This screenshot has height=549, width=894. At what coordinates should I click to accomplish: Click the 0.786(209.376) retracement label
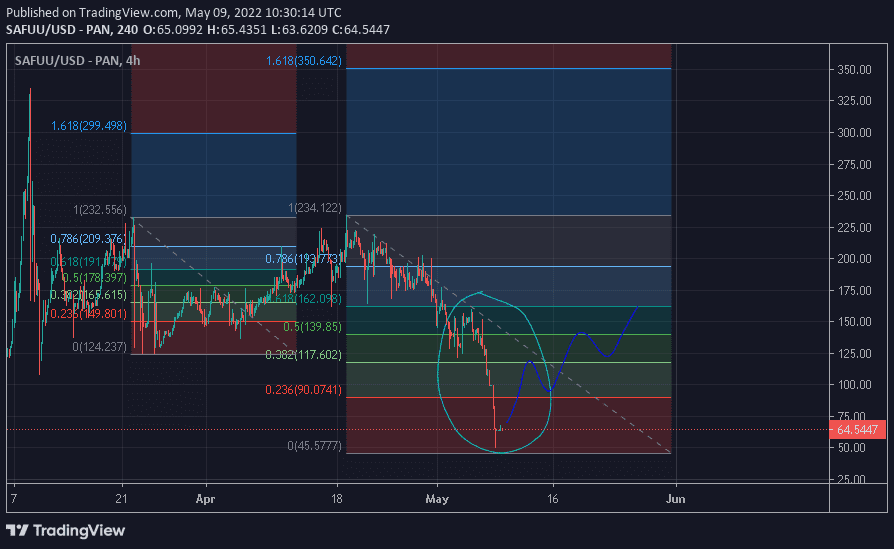(x=89, y=239)
